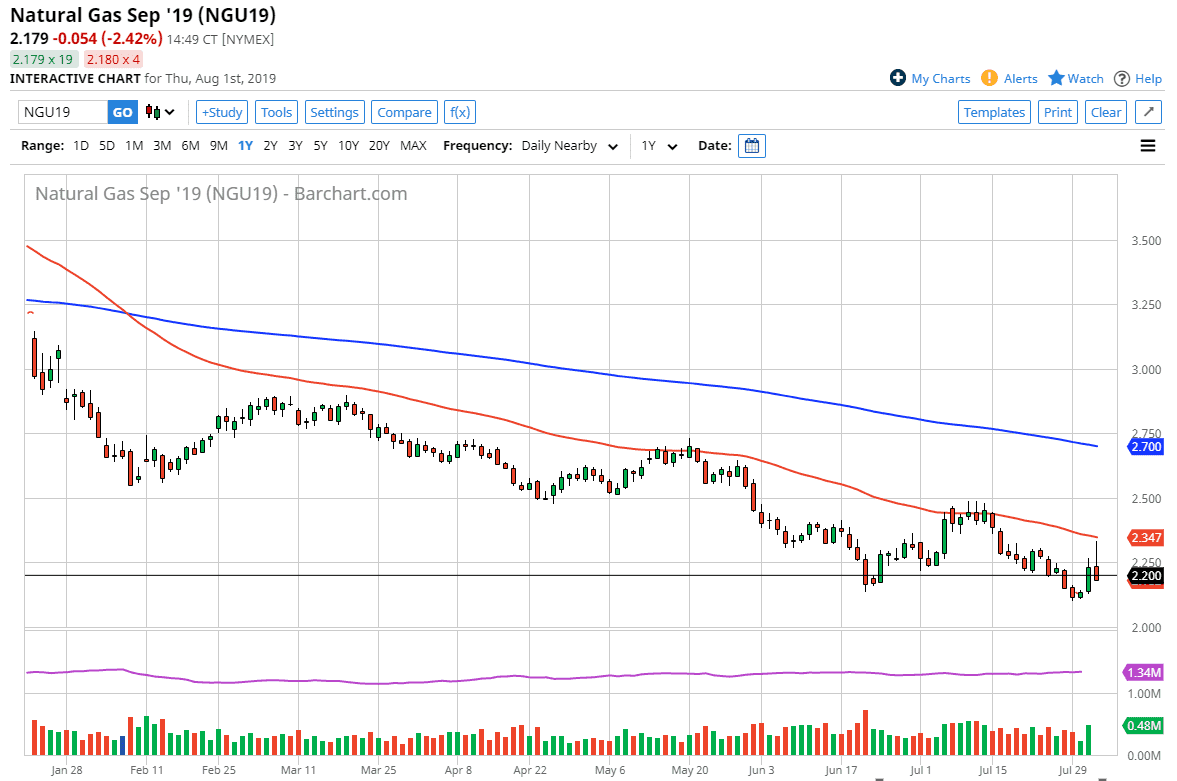Click the 2.700 blue moving average label

click(1145, 447)
